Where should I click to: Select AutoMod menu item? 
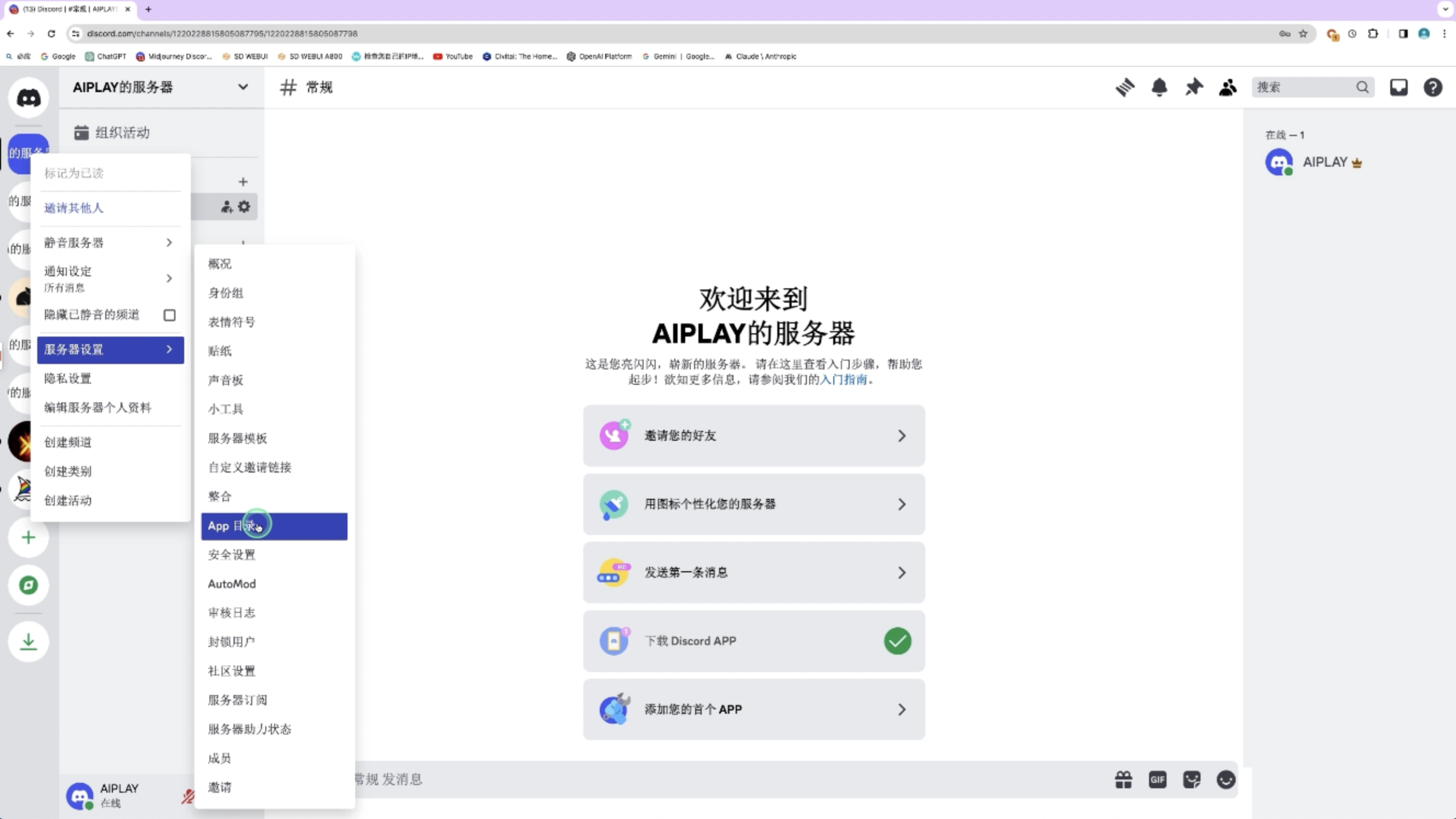pyautogui.click(x=274, y=584)
